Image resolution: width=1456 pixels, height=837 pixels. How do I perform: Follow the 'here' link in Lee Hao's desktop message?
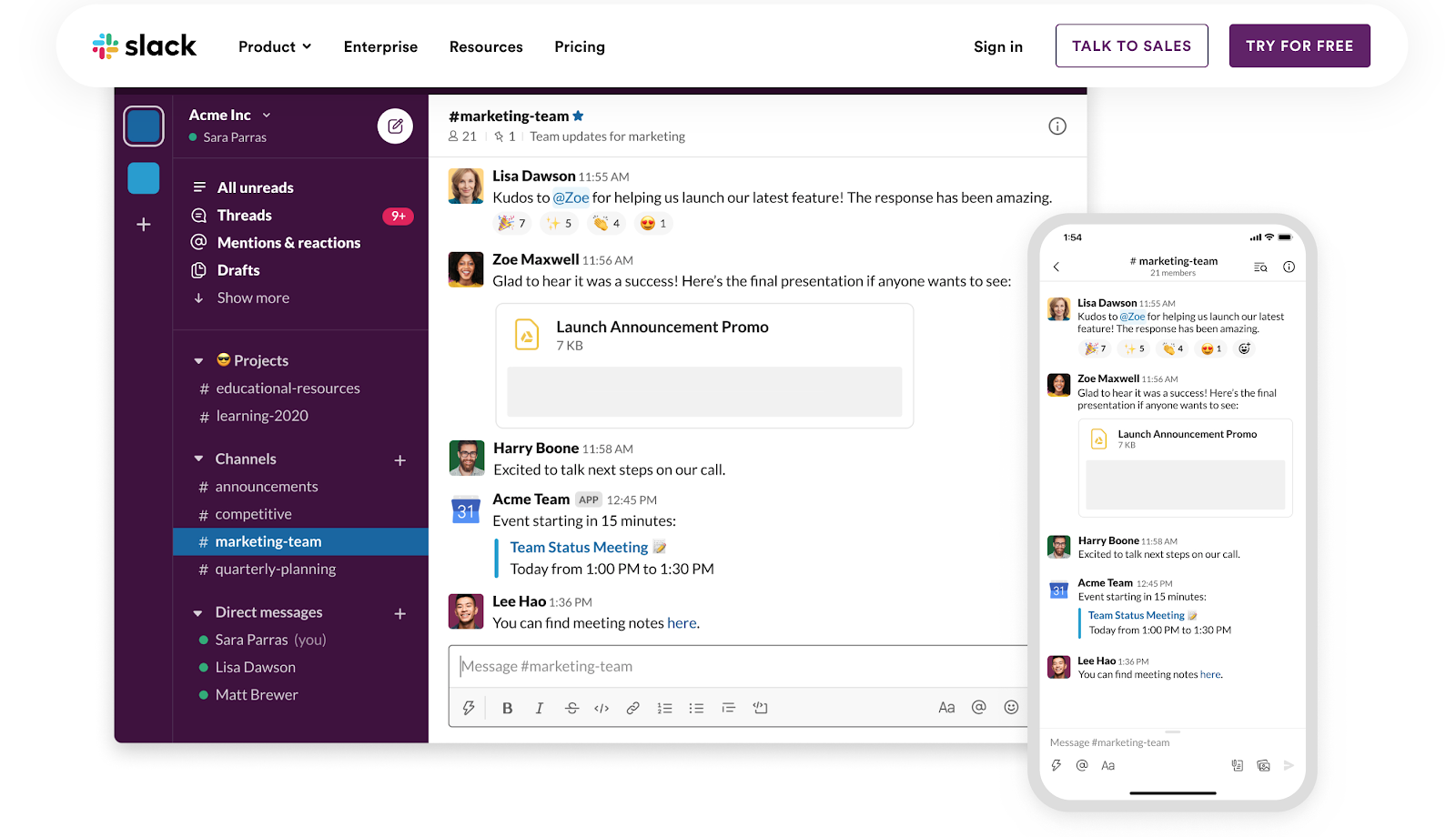click(x=682, y=623)
